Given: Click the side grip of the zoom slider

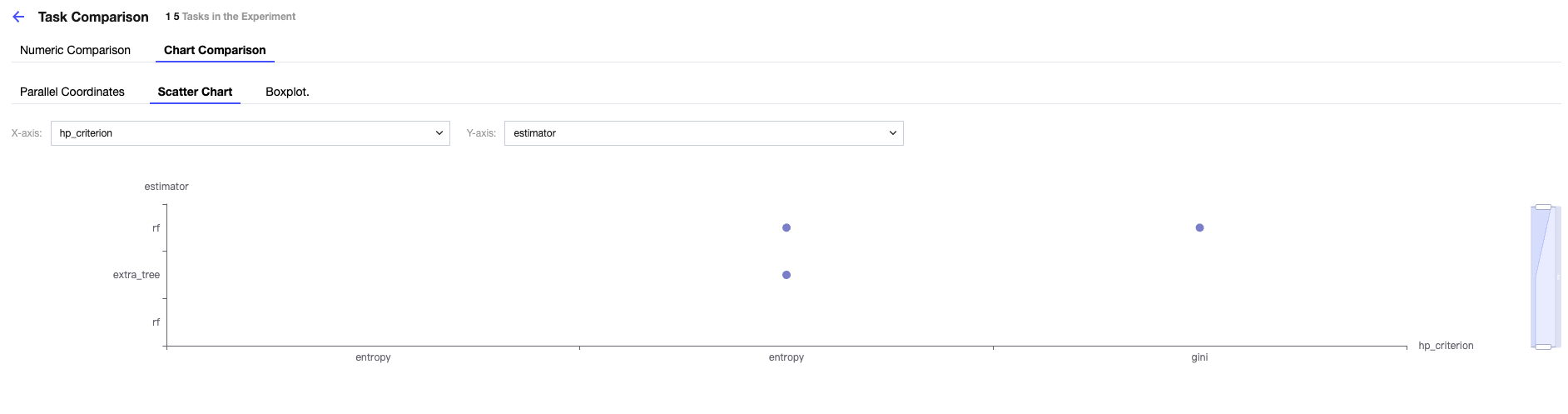Looking at the screenshot, I should click(1558, 277).
